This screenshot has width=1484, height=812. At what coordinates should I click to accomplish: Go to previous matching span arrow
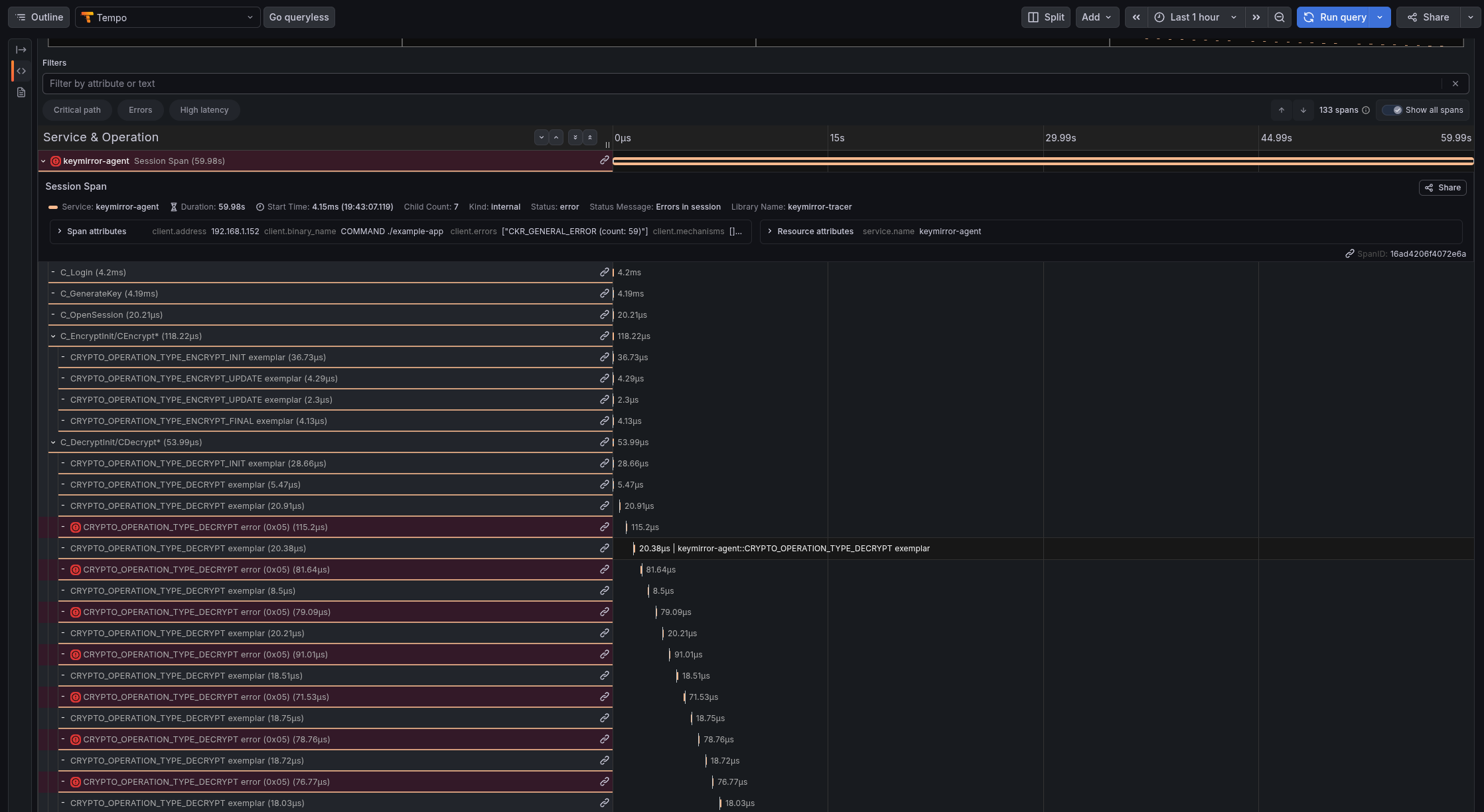point(1282,110)
